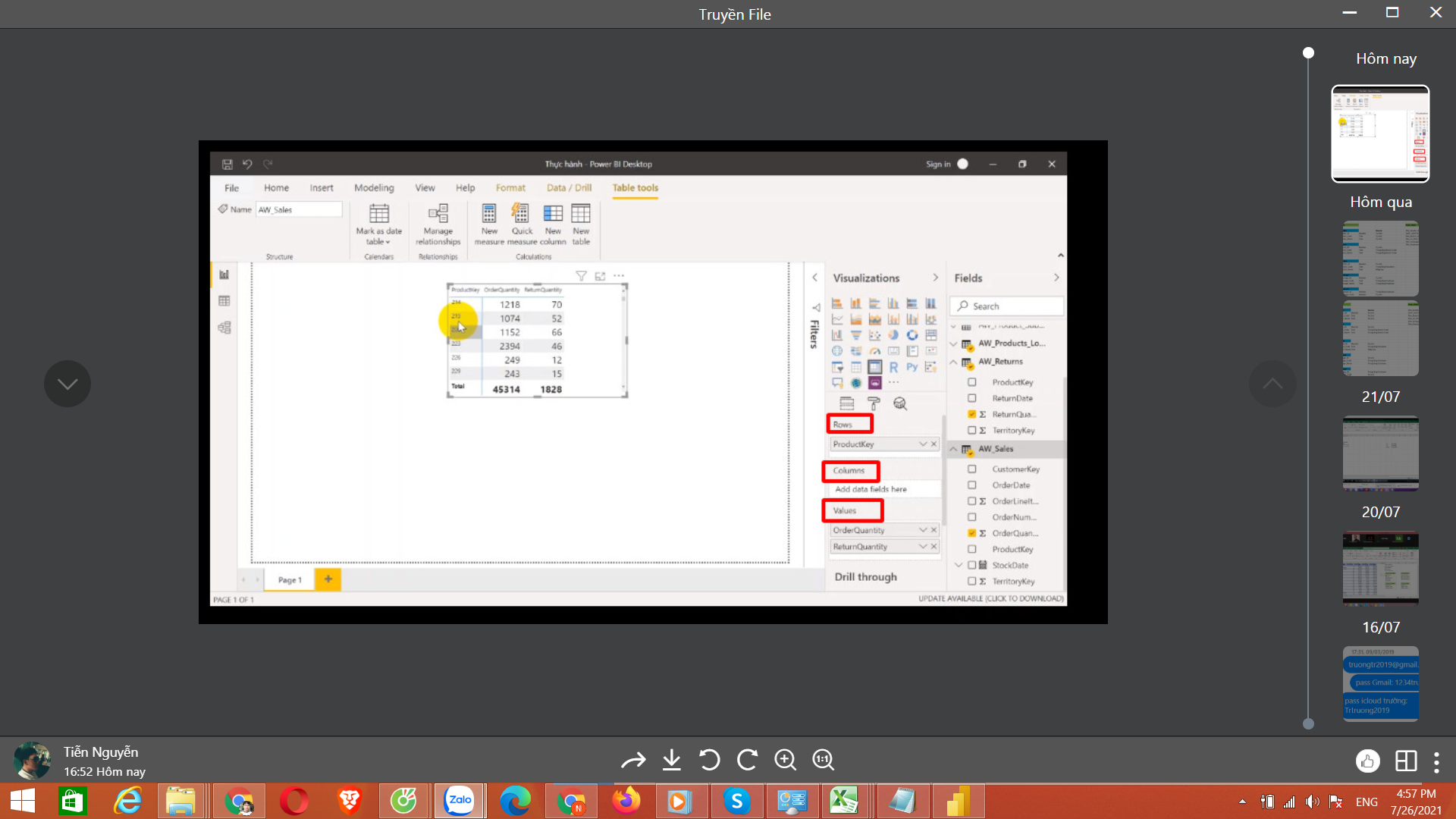Image resolution: width=1456 pixels, height=819 pixels.
Task: Forward the image using the share arrow
Action: [633, 760]
